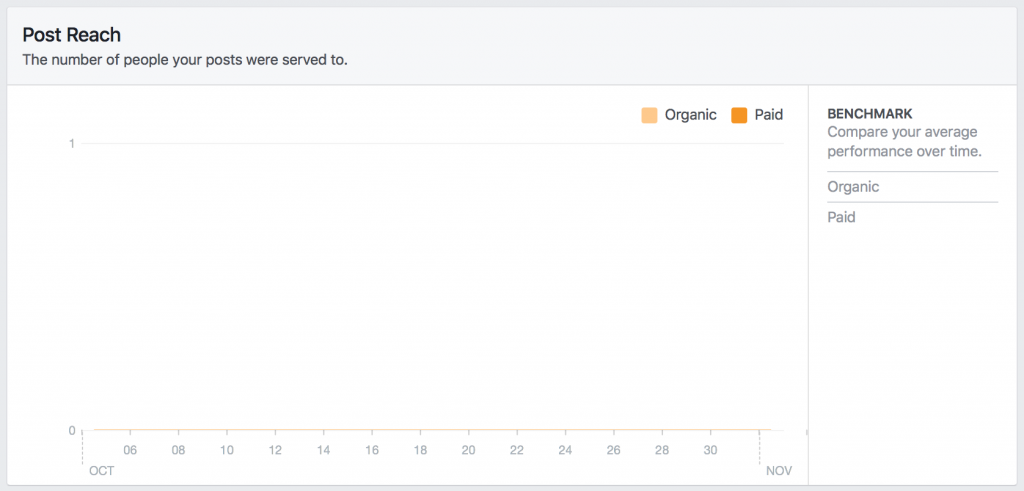
Task: Select the 14 date tick on axis
Action: point(323,451)
